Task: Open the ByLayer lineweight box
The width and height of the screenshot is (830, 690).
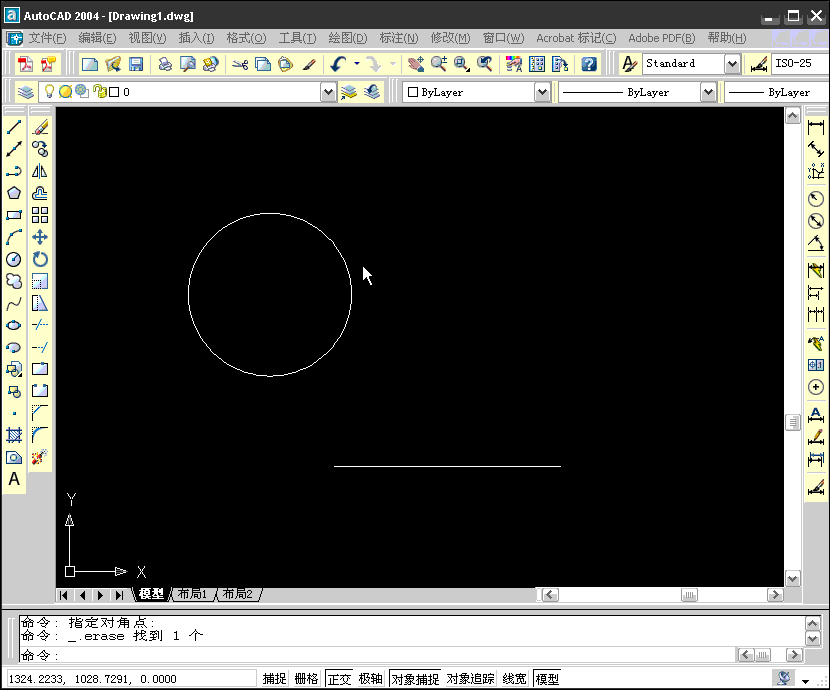Action: pos(777,92)
